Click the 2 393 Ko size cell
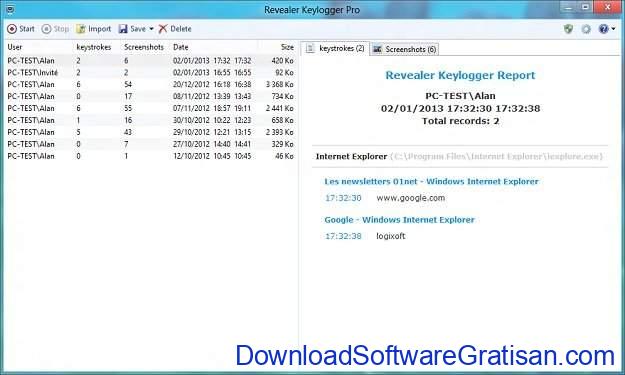The image size is (625, 375). (x=279, y=132)
